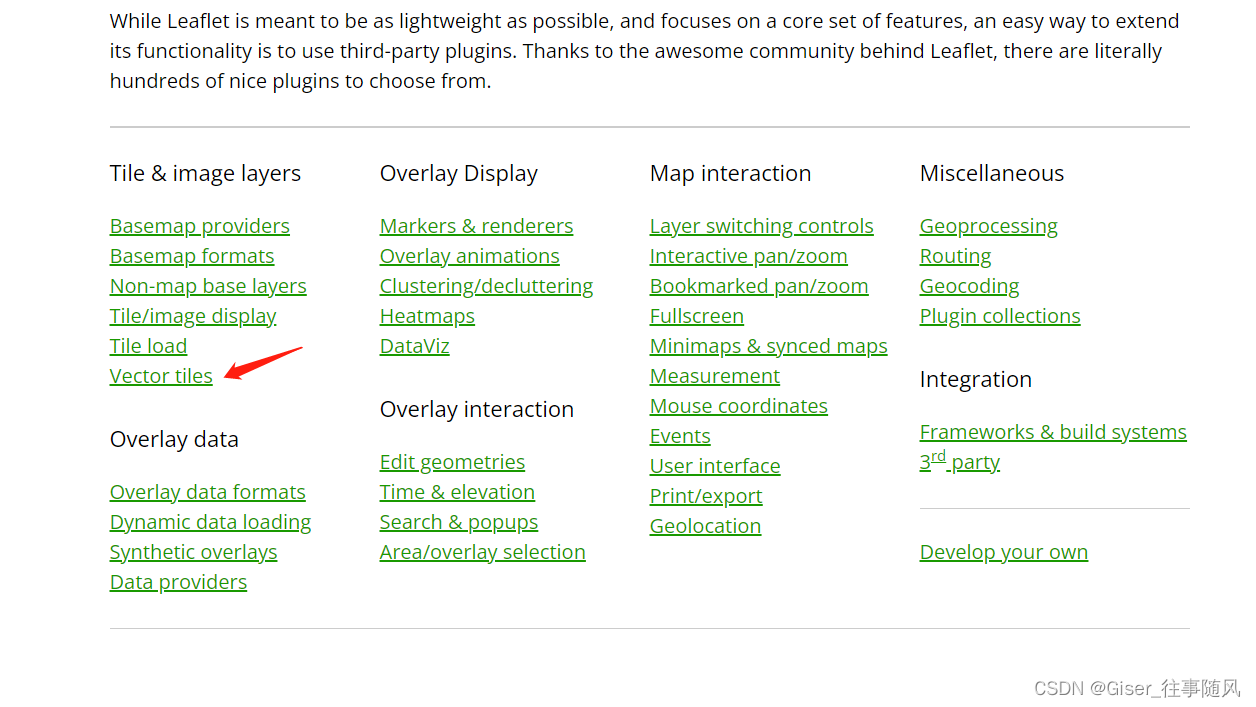The image size is (1256, 707).
Task: Open the Tile/image display link
Action: click(x=193, y=316)
